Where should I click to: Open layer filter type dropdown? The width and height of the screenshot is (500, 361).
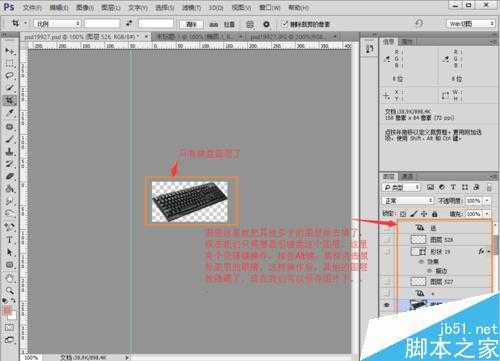click(401, 188)
